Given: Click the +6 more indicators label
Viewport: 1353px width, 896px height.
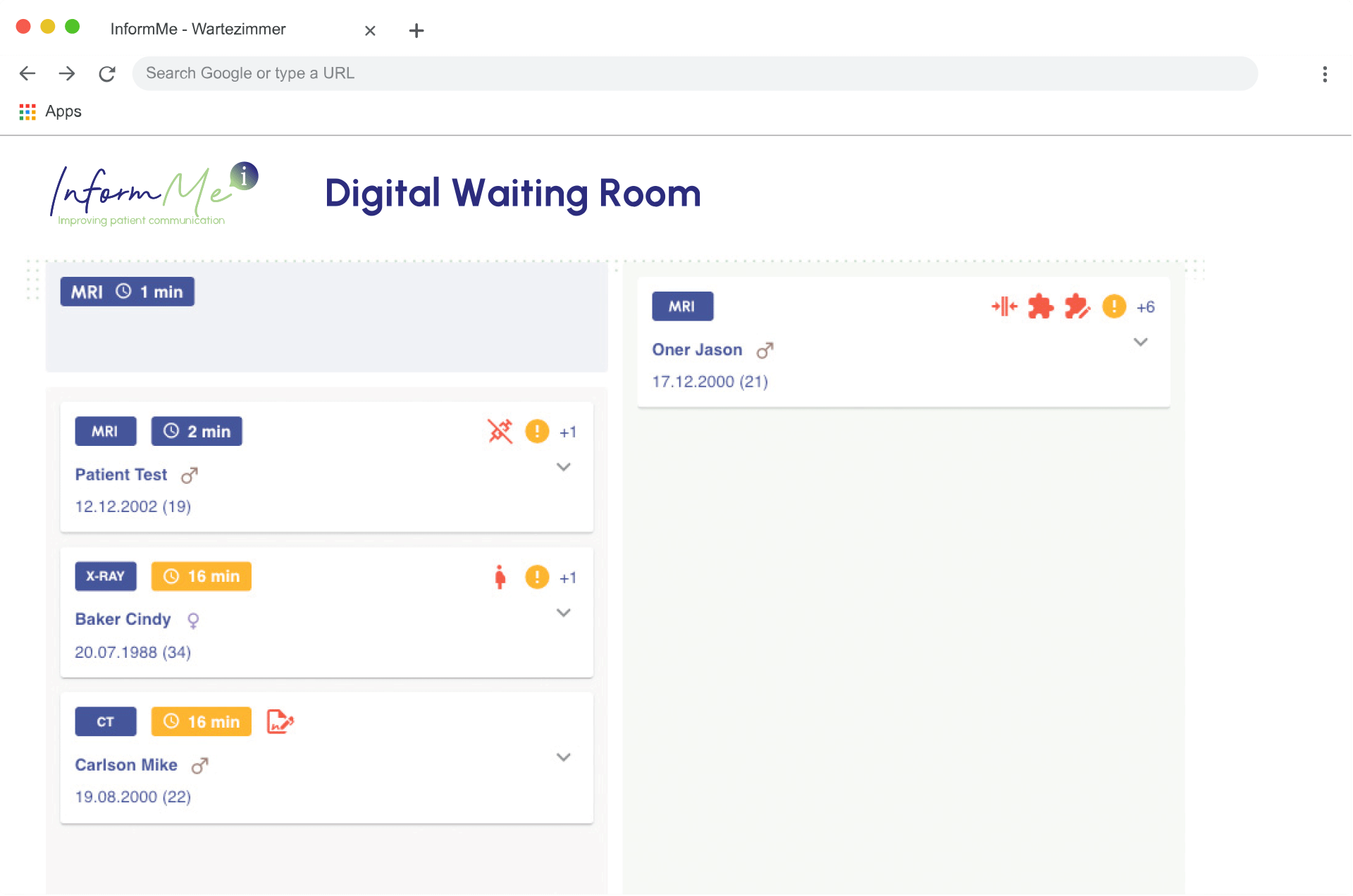Looking at the screenshot, I should point(1145,307).
